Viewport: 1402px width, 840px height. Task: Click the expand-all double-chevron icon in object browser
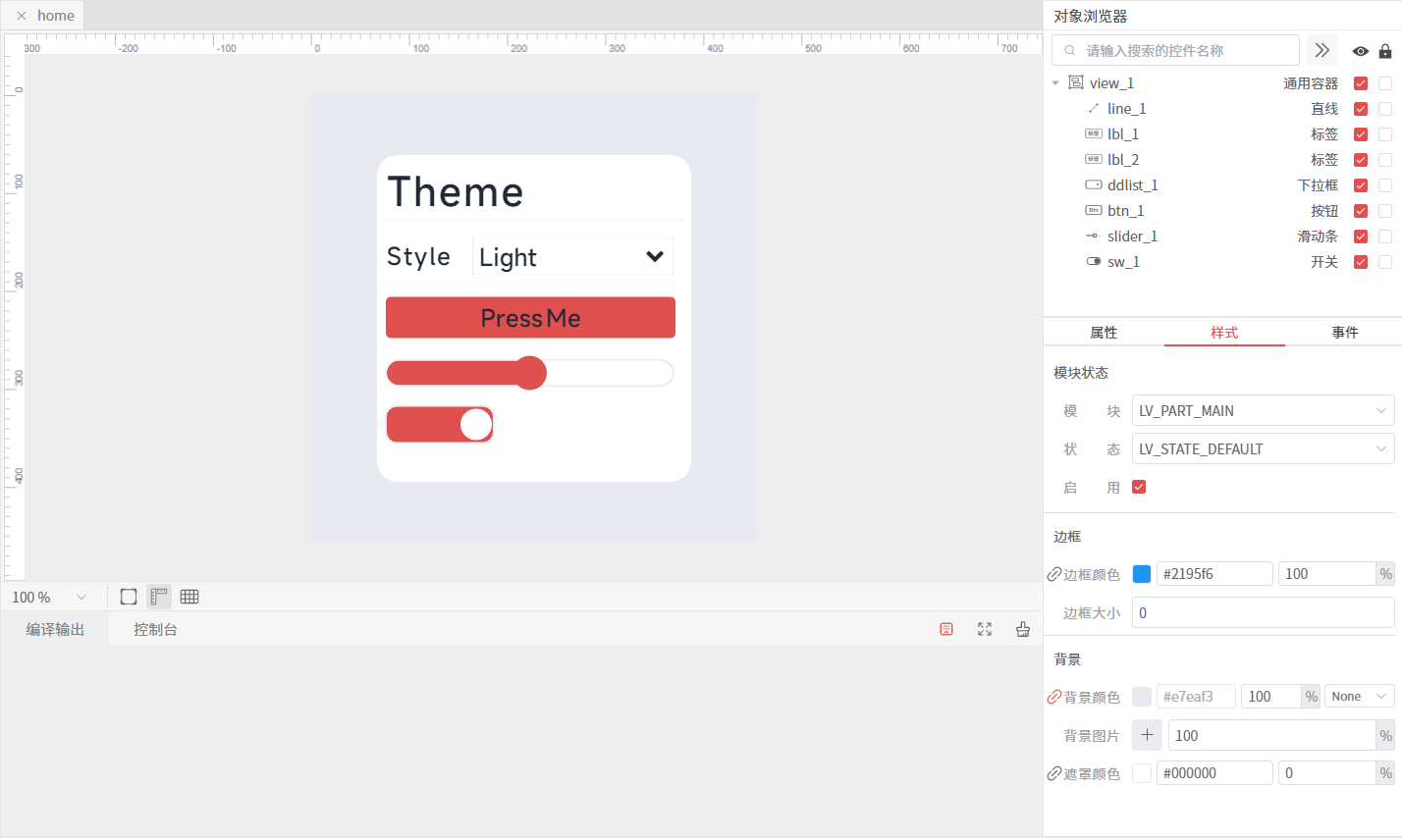[1321, 50]
